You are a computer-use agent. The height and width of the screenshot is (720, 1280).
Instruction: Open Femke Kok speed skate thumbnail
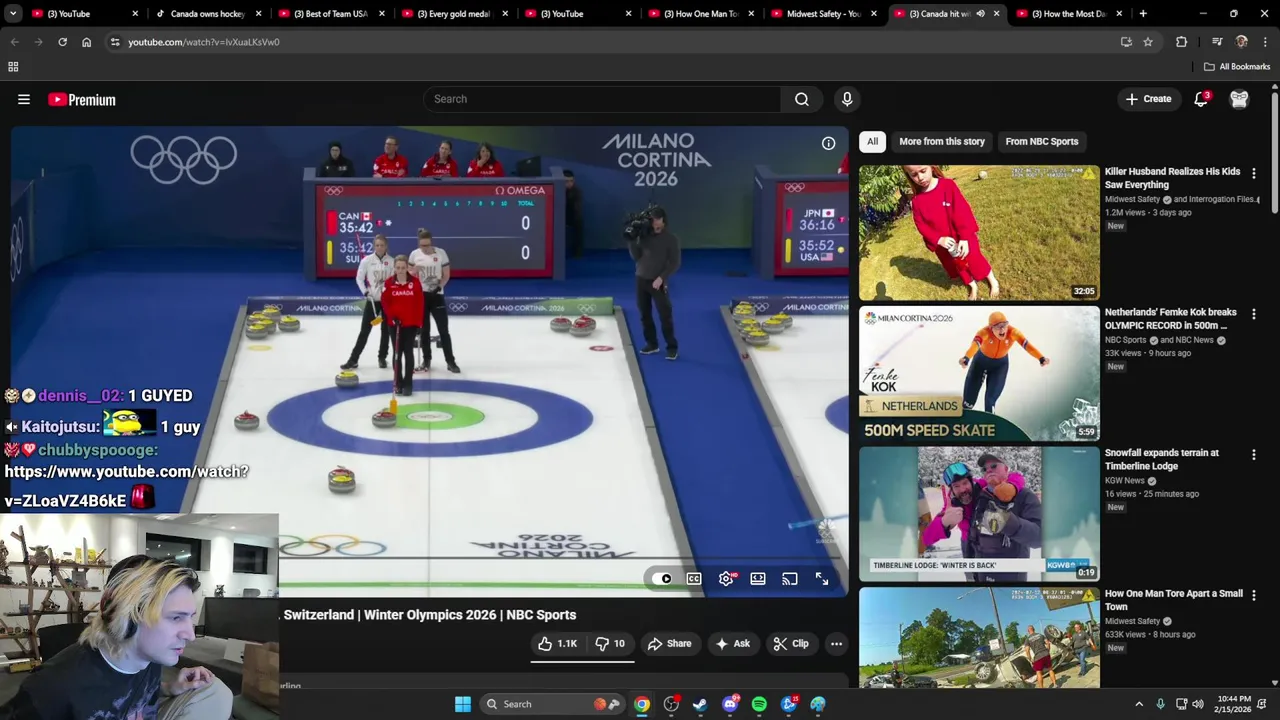point(979,373)
